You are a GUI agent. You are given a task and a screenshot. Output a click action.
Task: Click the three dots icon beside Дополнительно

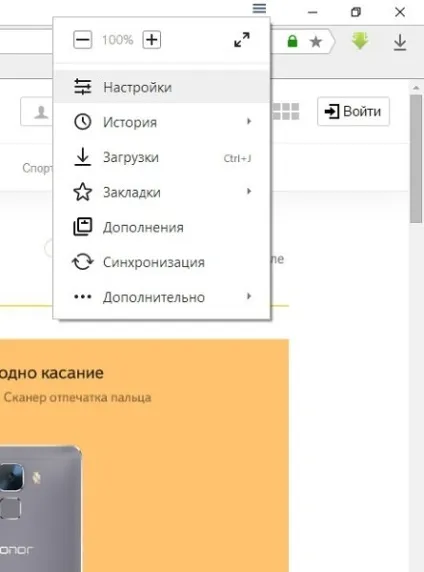pos(83,297)
